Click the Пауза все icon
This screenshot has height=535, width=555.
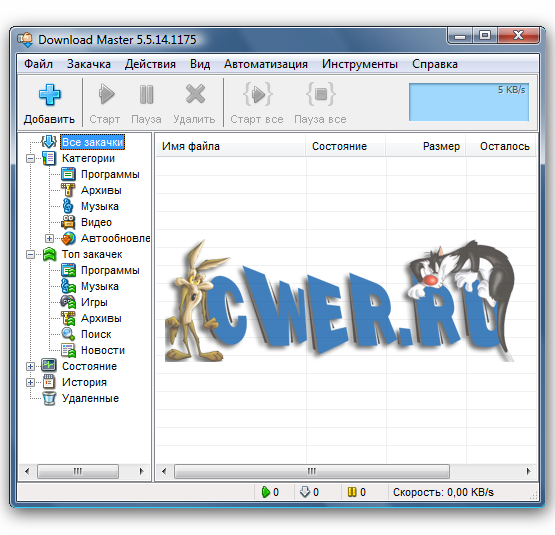coord(321,94)
